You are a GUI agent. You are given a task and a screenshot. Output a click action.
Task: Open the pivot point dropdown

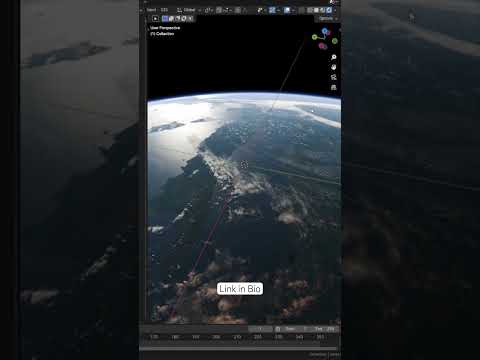click(x=208, y=10)
